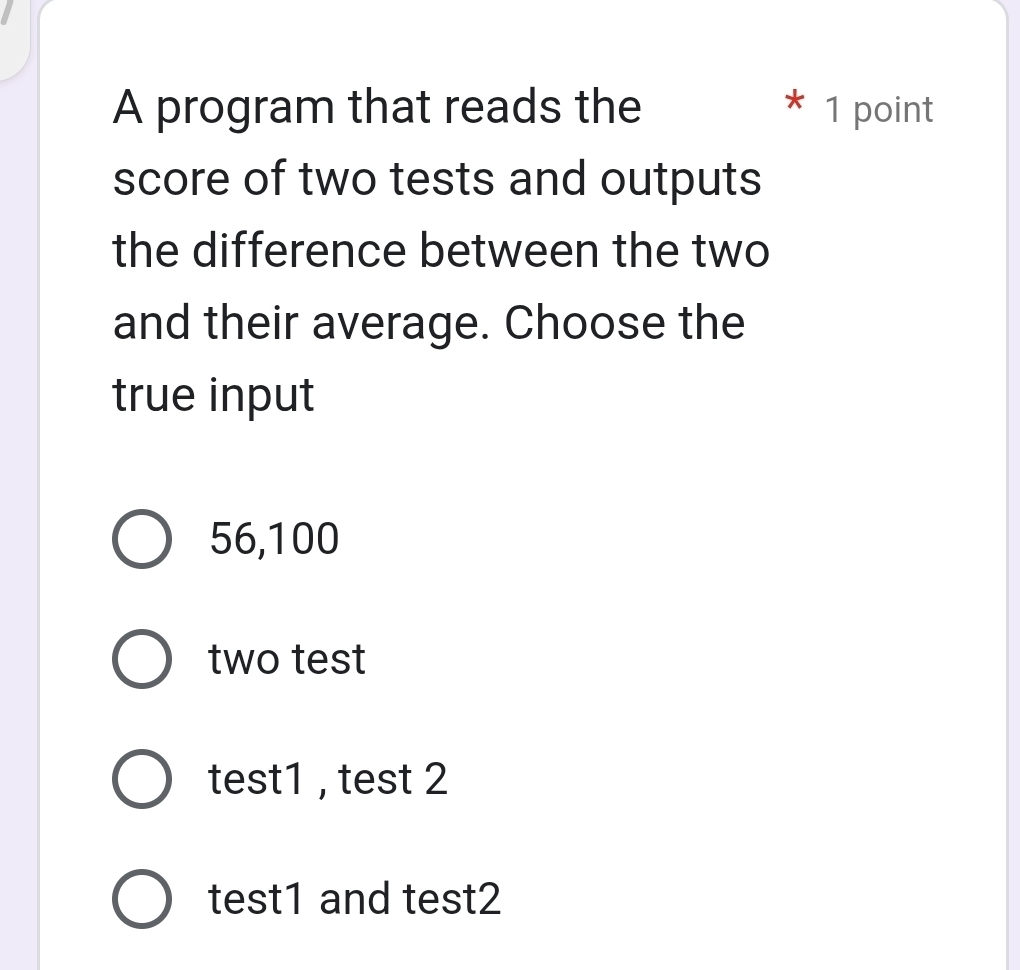The width and height of the screenshot is (1020, 970).
Task: Click the word "average" in the question
Action: (x=392, y=322)
